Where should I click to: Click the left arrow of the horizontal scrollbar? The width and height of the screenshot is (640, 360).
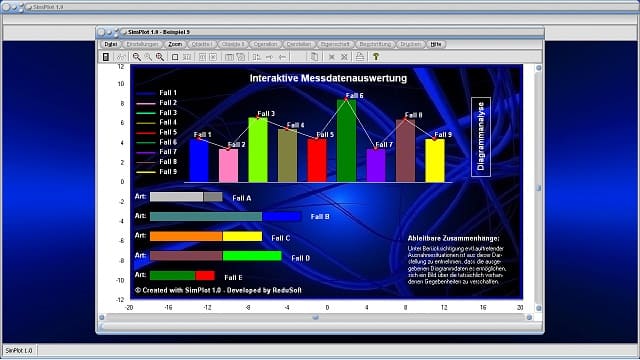coord(102,317)
